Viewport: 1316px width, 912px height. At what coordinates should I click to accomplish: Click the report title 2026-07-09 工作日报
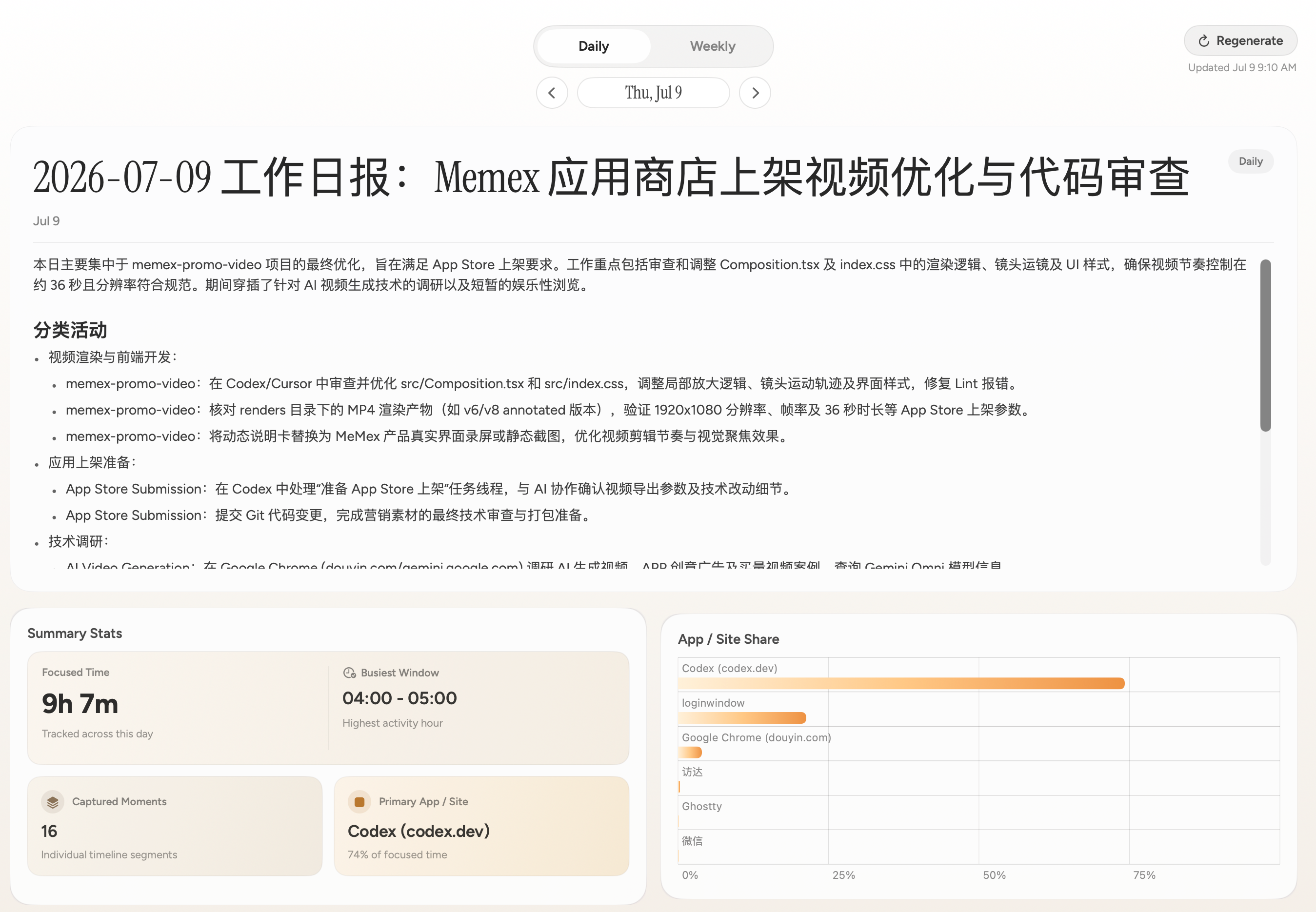click(611, 177)
